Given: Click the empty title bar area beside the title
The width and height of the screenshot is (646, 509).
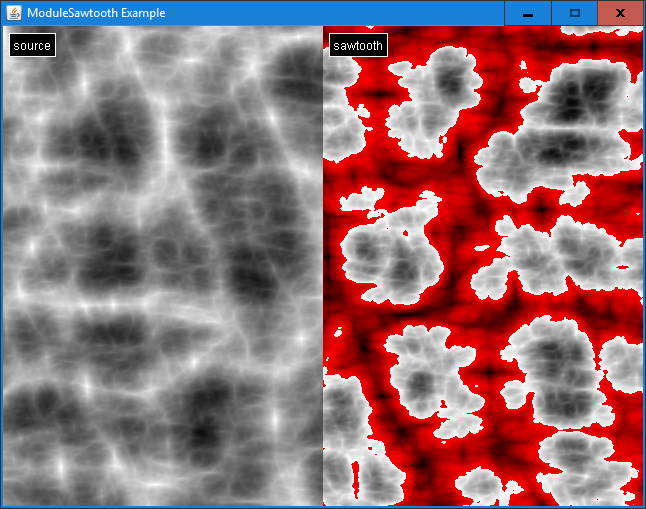Looking at the screenshot, I should (x=330, y=13).
